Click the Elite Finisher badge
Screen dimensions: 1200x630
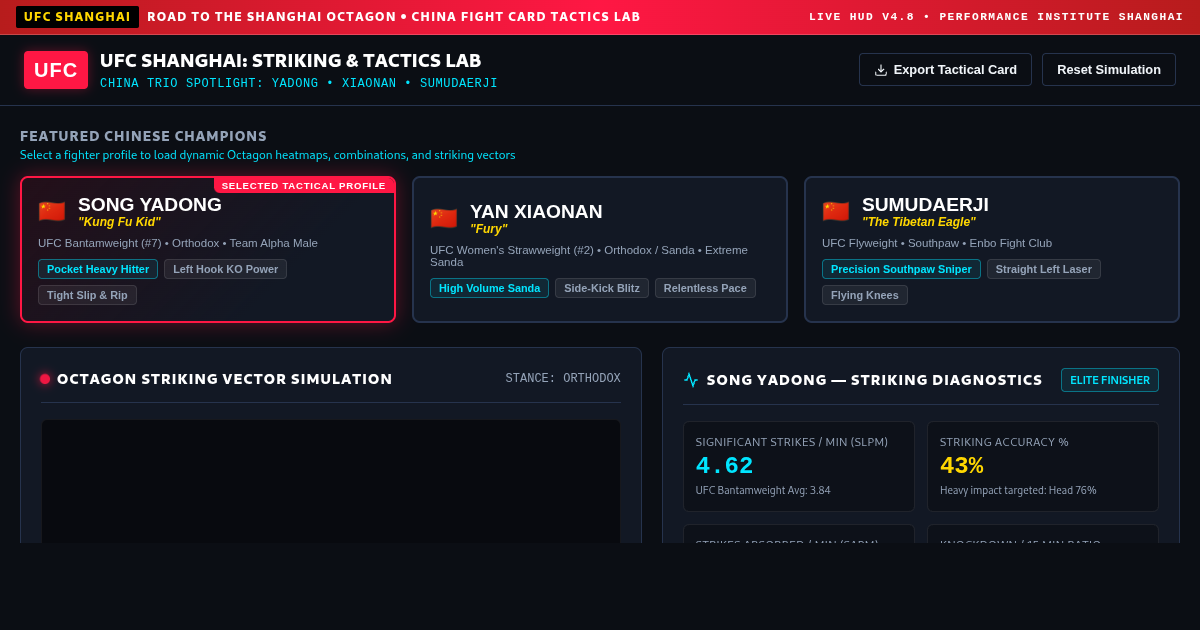tap(1110, 380)
